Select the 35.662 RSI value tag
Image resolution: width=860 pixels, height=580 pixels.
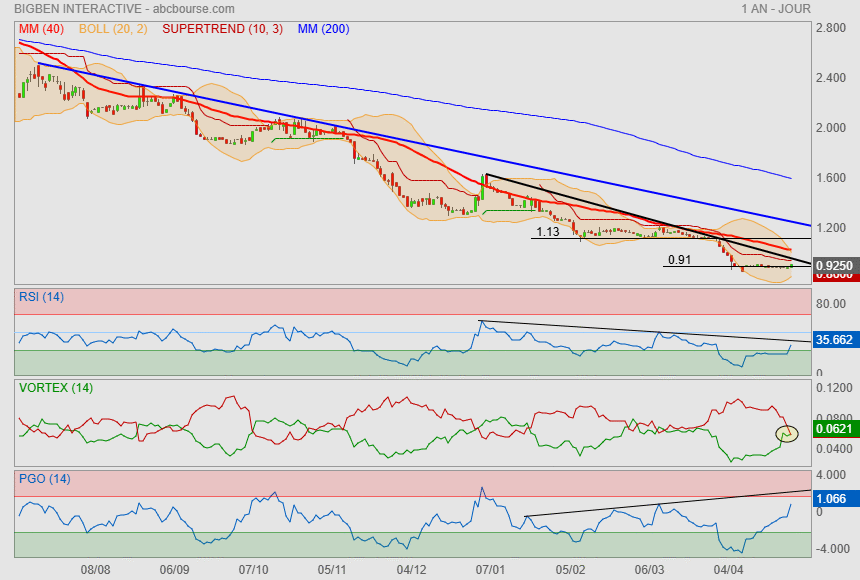pos(834,340)
